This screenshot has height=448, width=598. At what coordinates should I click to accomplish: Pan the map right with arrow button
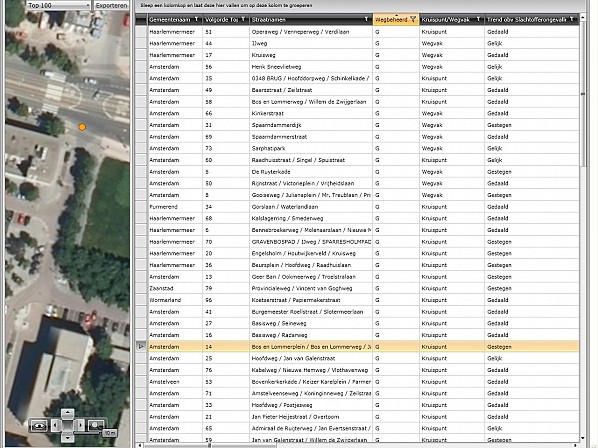click(x=80, y=425)
